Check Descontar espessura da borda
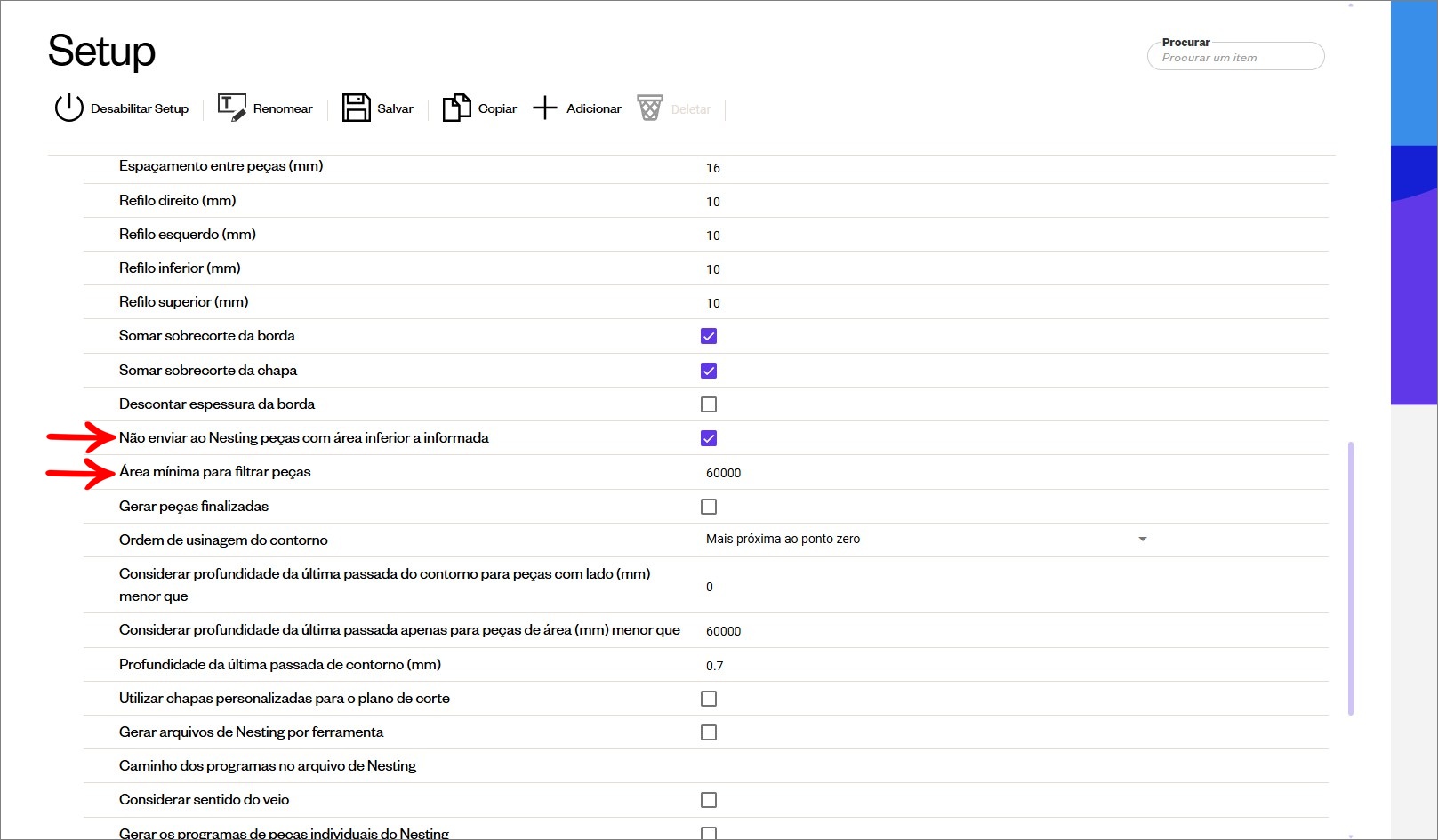This screenshot has height=840, width=1438. [709, 404]
